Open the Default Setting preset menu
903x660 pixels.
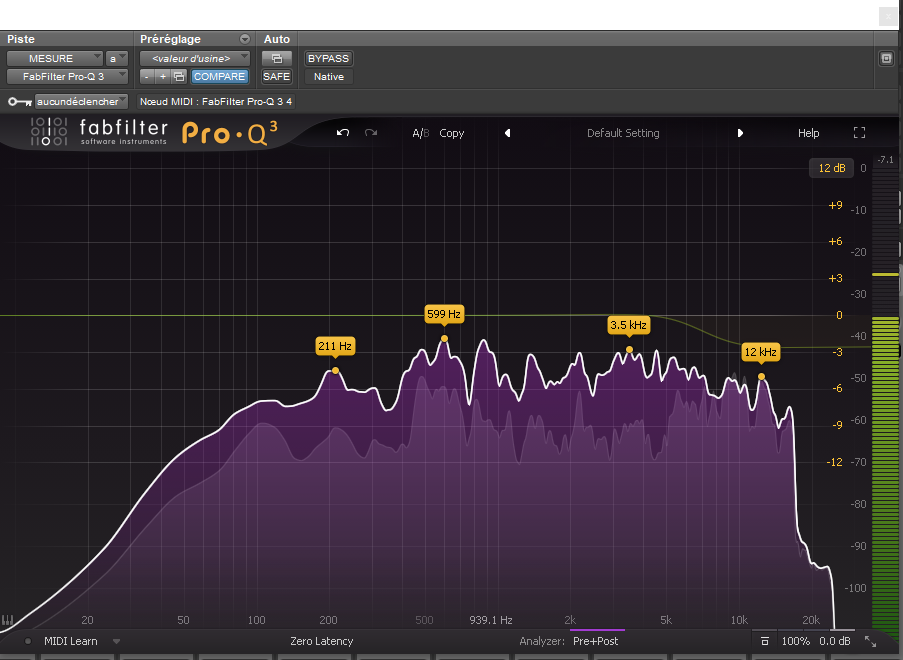click(623, 133)
